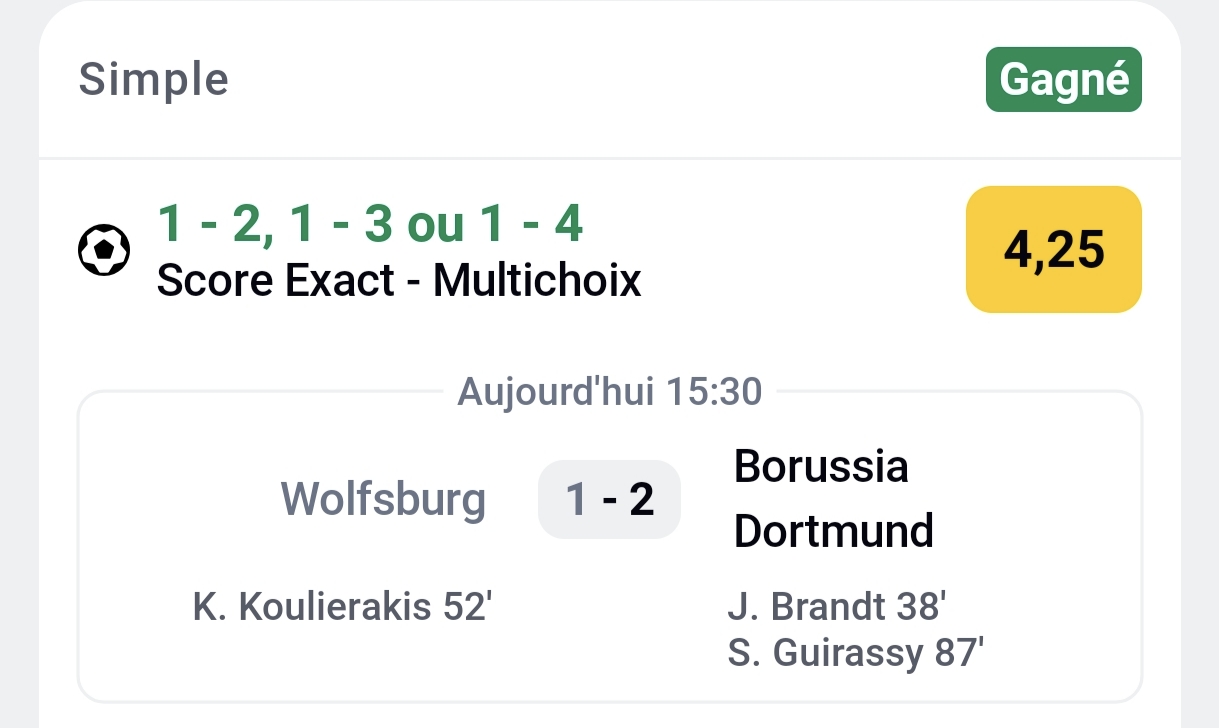Click the grey 1 - 2 final score badge
This screenshot has width=1219, height=728.
pos(609,499)
